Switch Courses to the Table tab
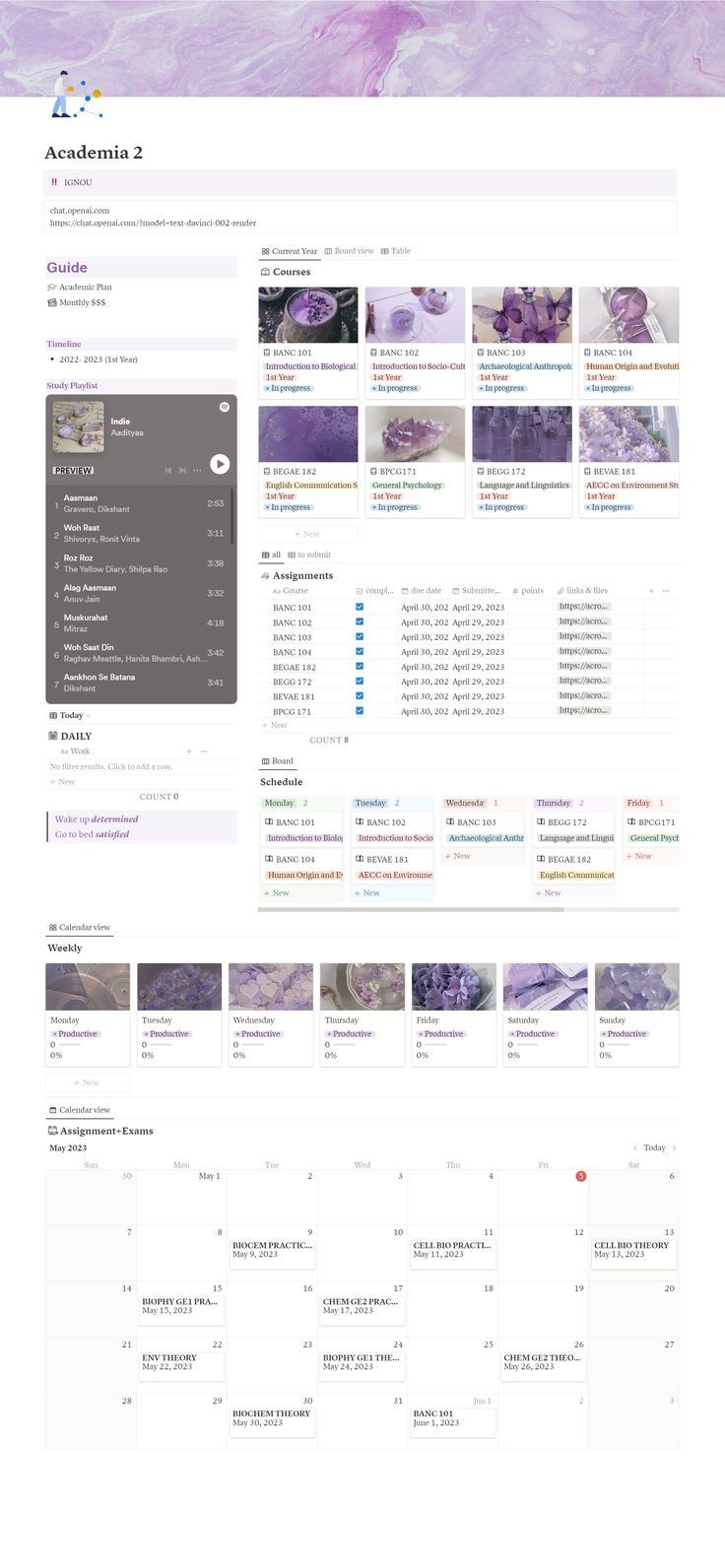 point(396,251)
